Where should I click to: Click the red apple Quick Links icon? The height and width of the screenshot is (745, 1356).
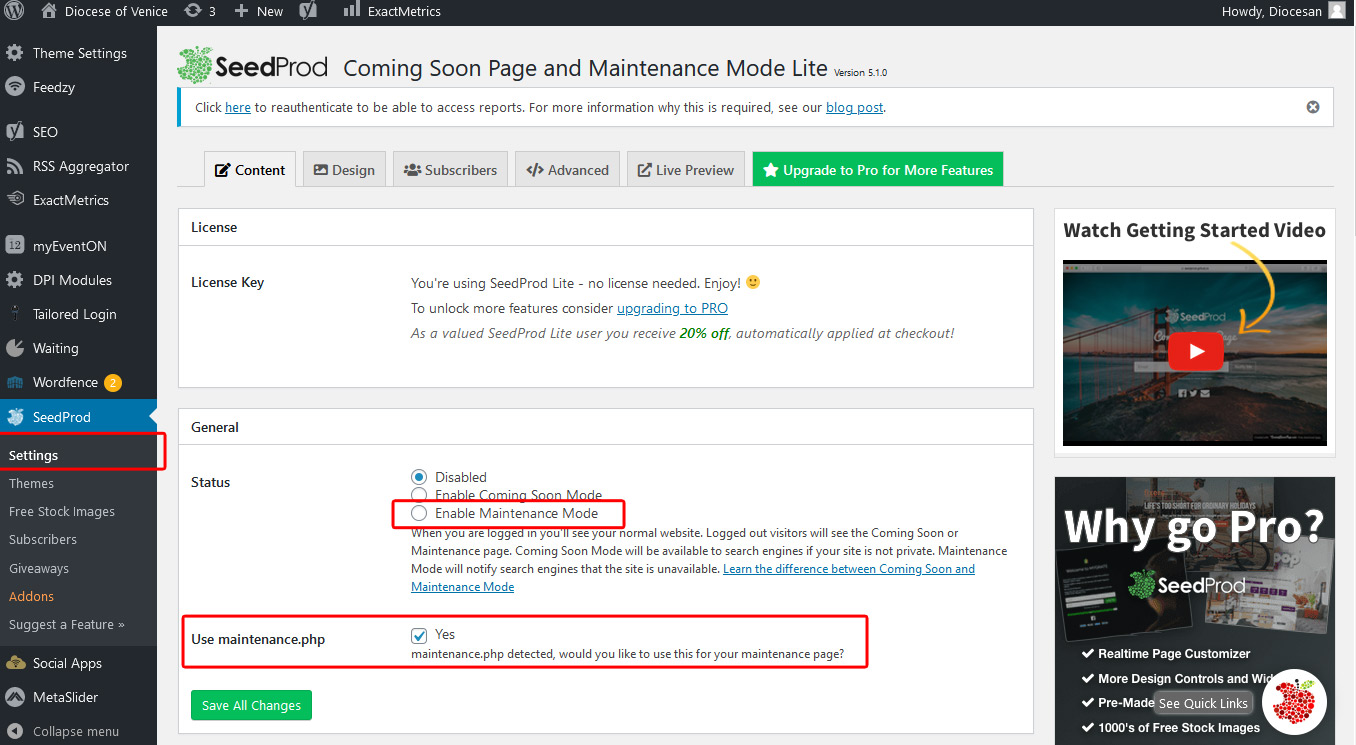pyautogui.click(x=1294, y=701)
